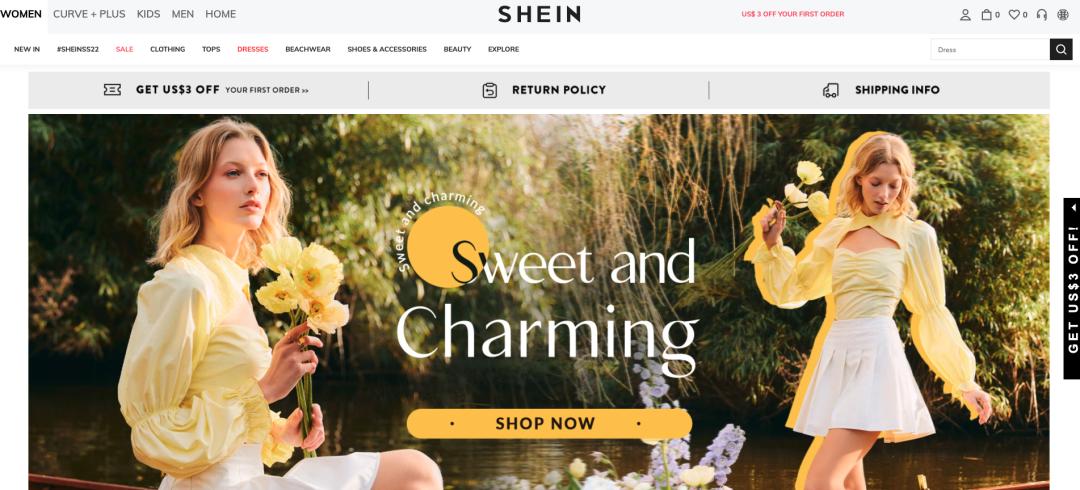The height and width of the screenshot is (490, 1080).
Task: Focus the Dress search input field
Action: 990,50
